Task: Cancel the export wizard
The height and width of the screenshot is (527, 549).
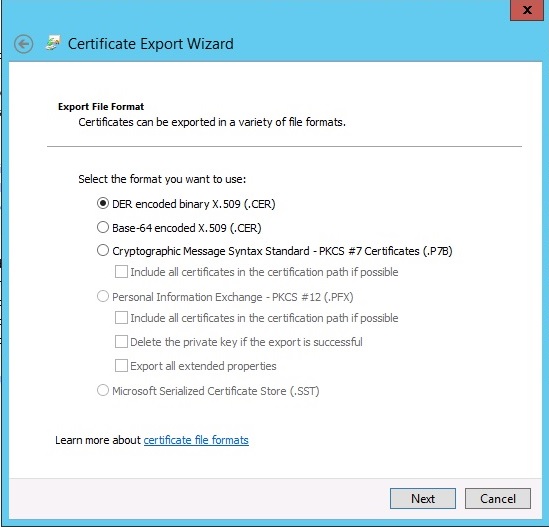Action: point(498,498)
